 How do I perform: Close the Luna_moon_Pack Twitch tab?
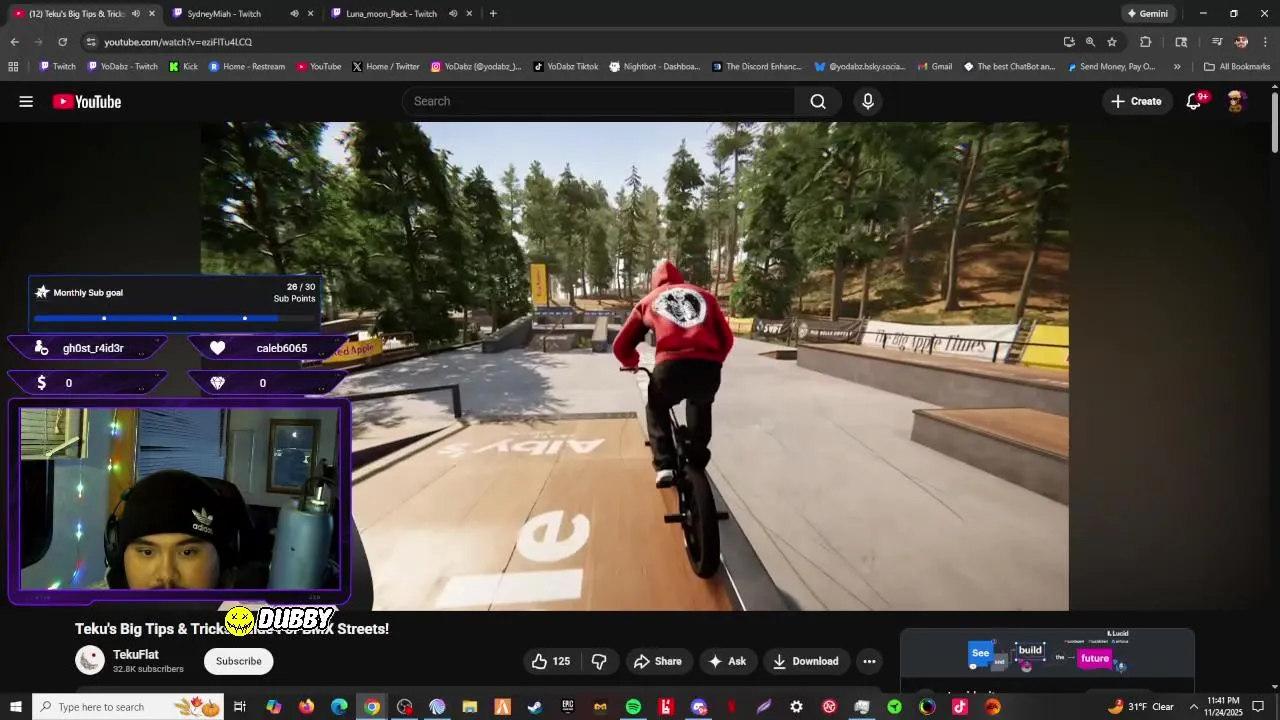(469, 14)
